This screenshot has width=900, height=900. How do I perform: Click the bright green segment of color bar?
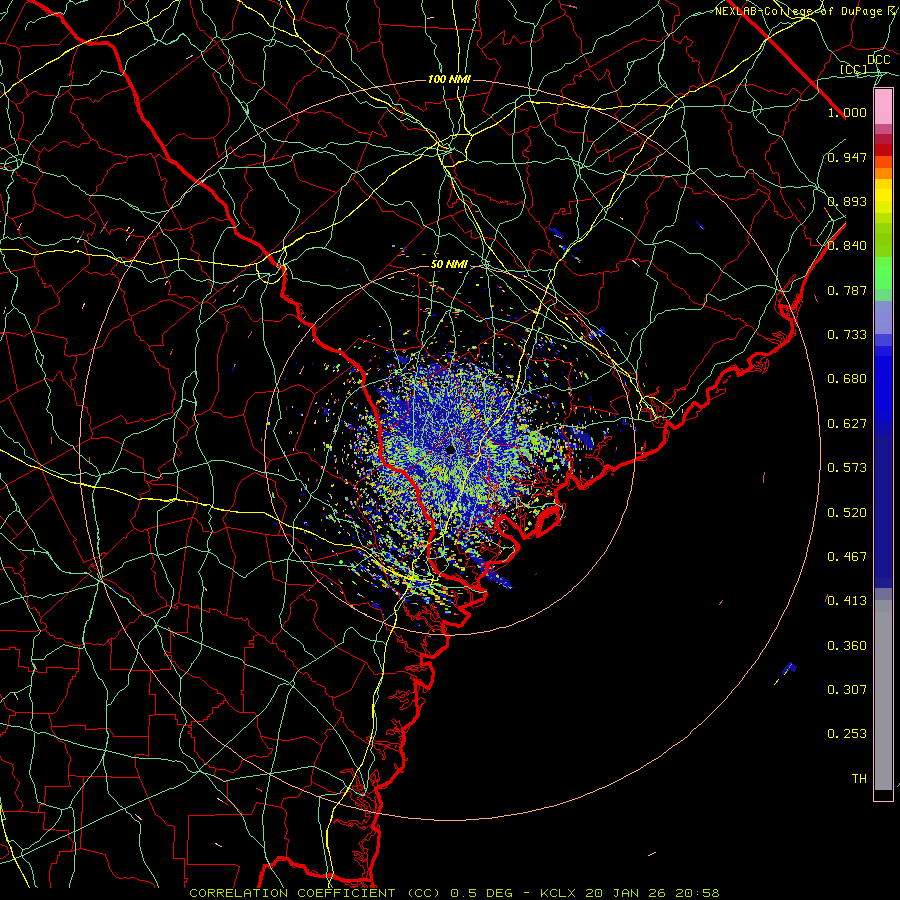pos(883,273)
